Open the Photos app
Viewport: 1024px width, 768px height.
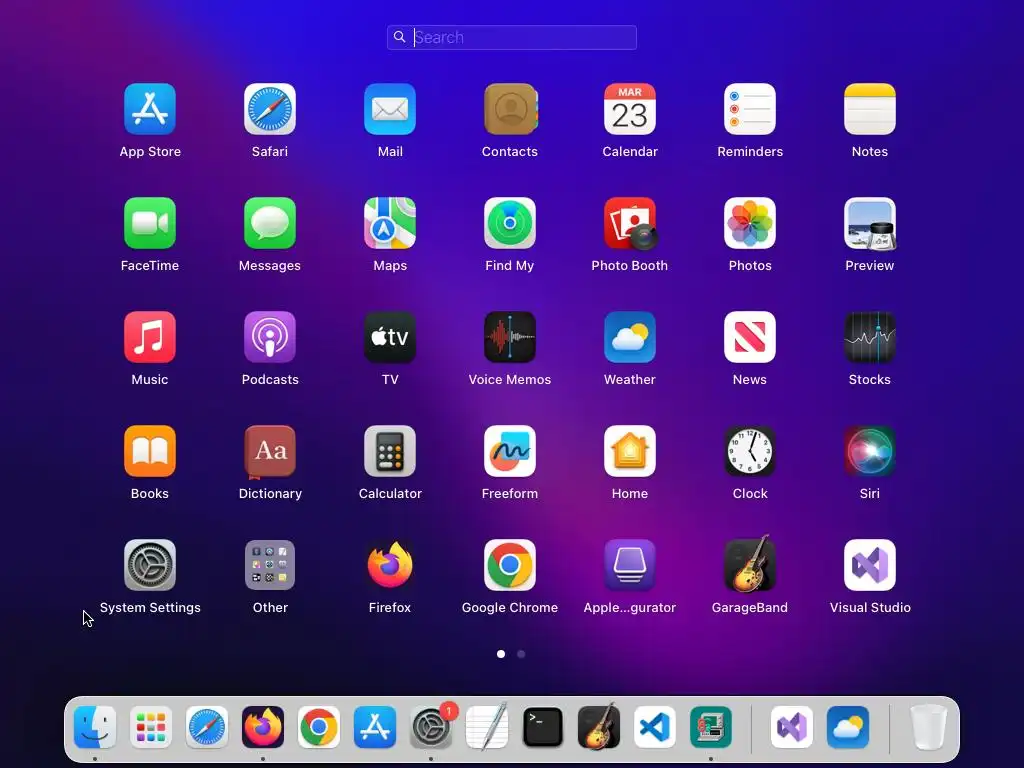point(750,223)
